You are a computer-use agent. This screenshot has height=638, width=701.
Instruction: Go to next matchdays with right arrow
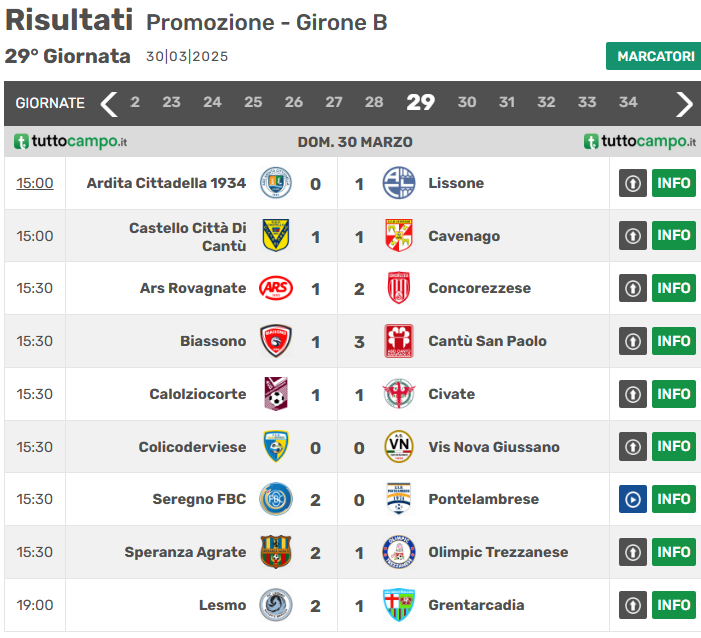click(x=684, y=103)
